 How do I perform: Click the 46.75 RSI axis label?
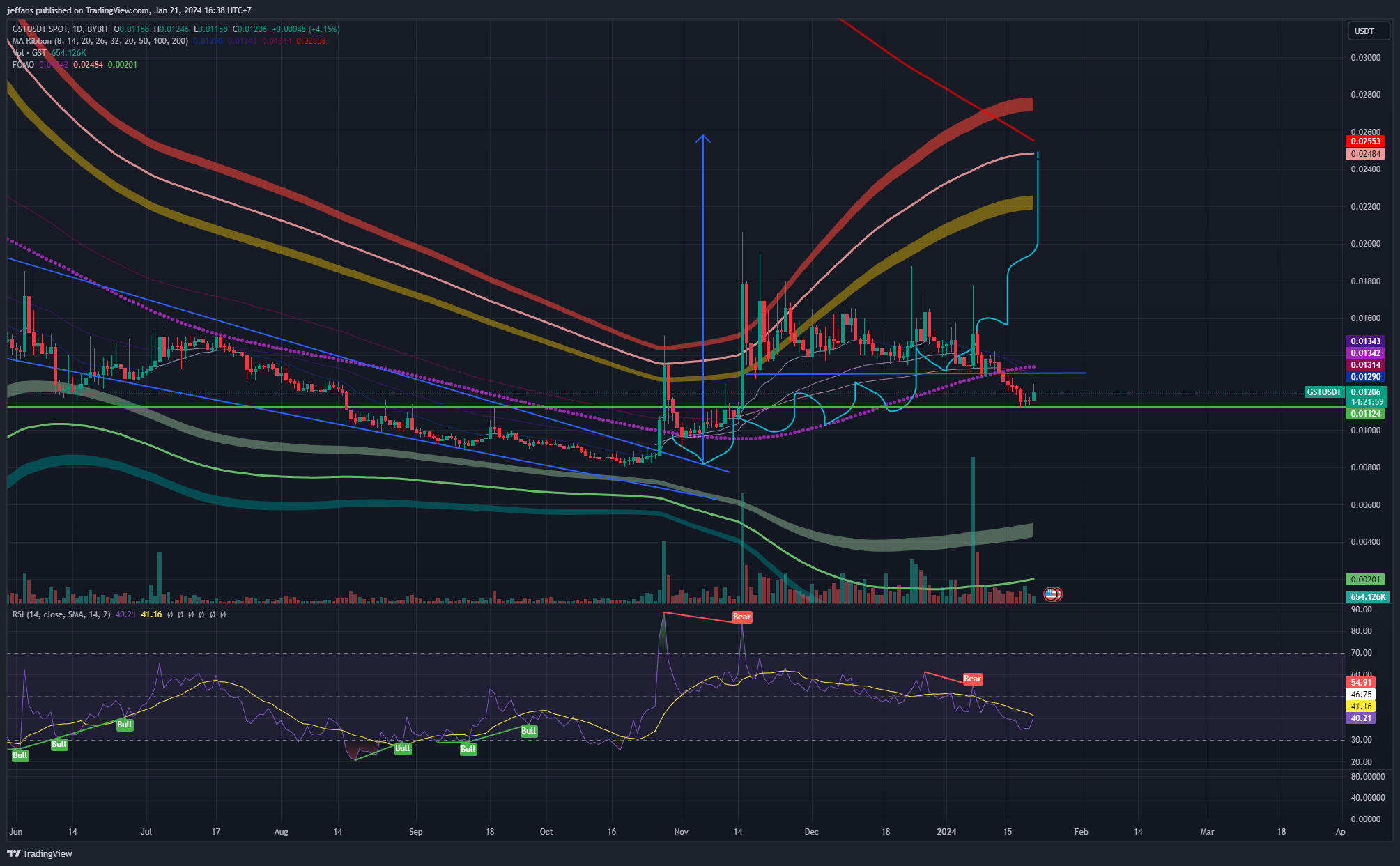pyautogui.click(x=1361, y=695)
